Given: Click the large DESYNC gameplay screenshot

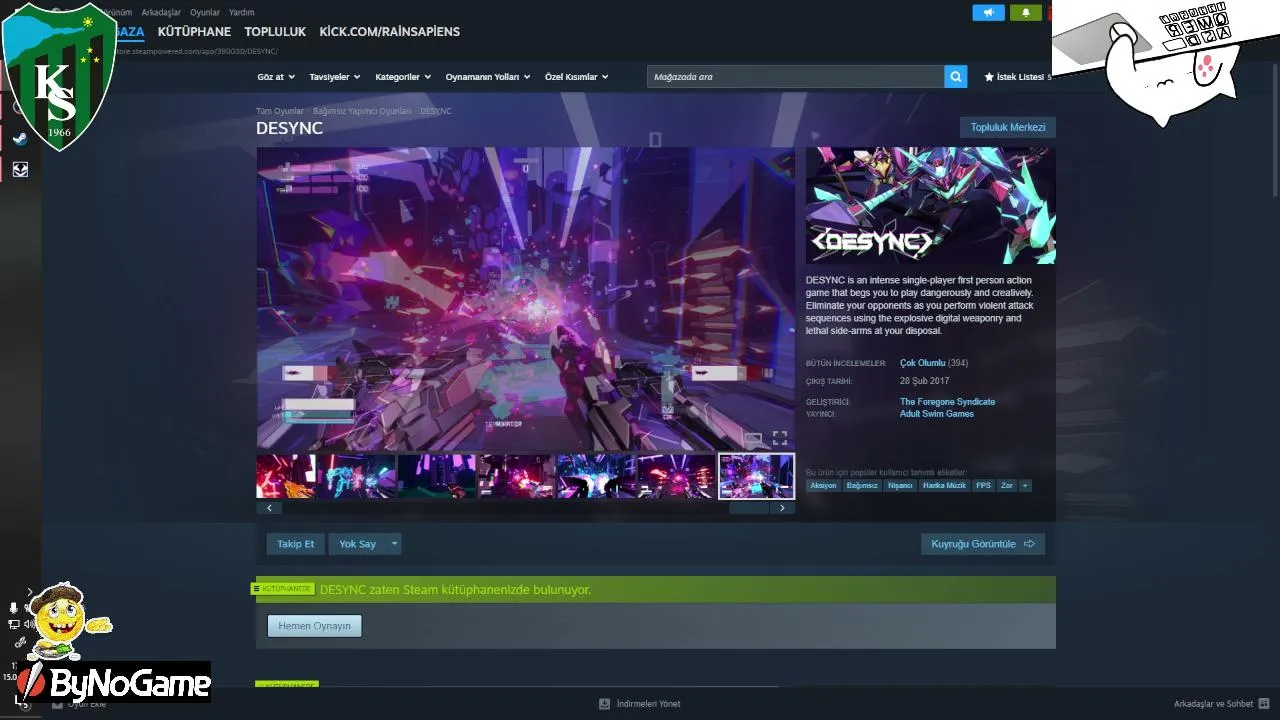Looking at the screenshot, I should click(x=525, y=299).
